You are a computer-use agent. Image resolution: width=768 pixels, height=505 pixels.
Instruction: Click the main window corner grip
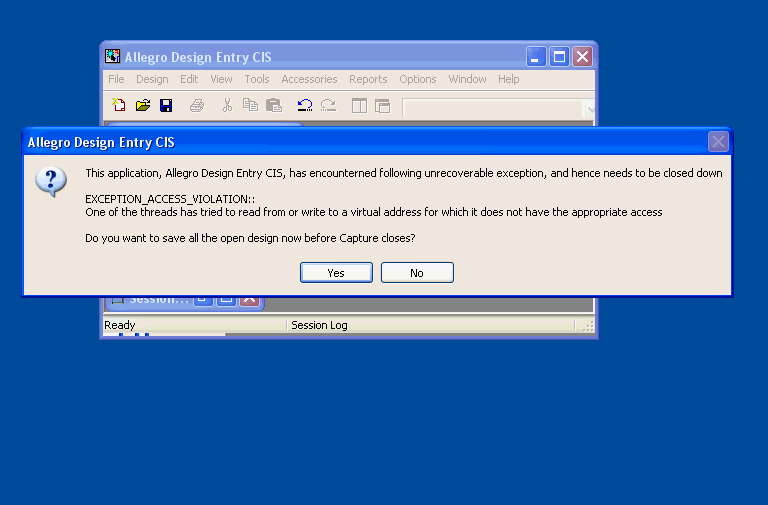pyautogui.click(x=588, y=326)
